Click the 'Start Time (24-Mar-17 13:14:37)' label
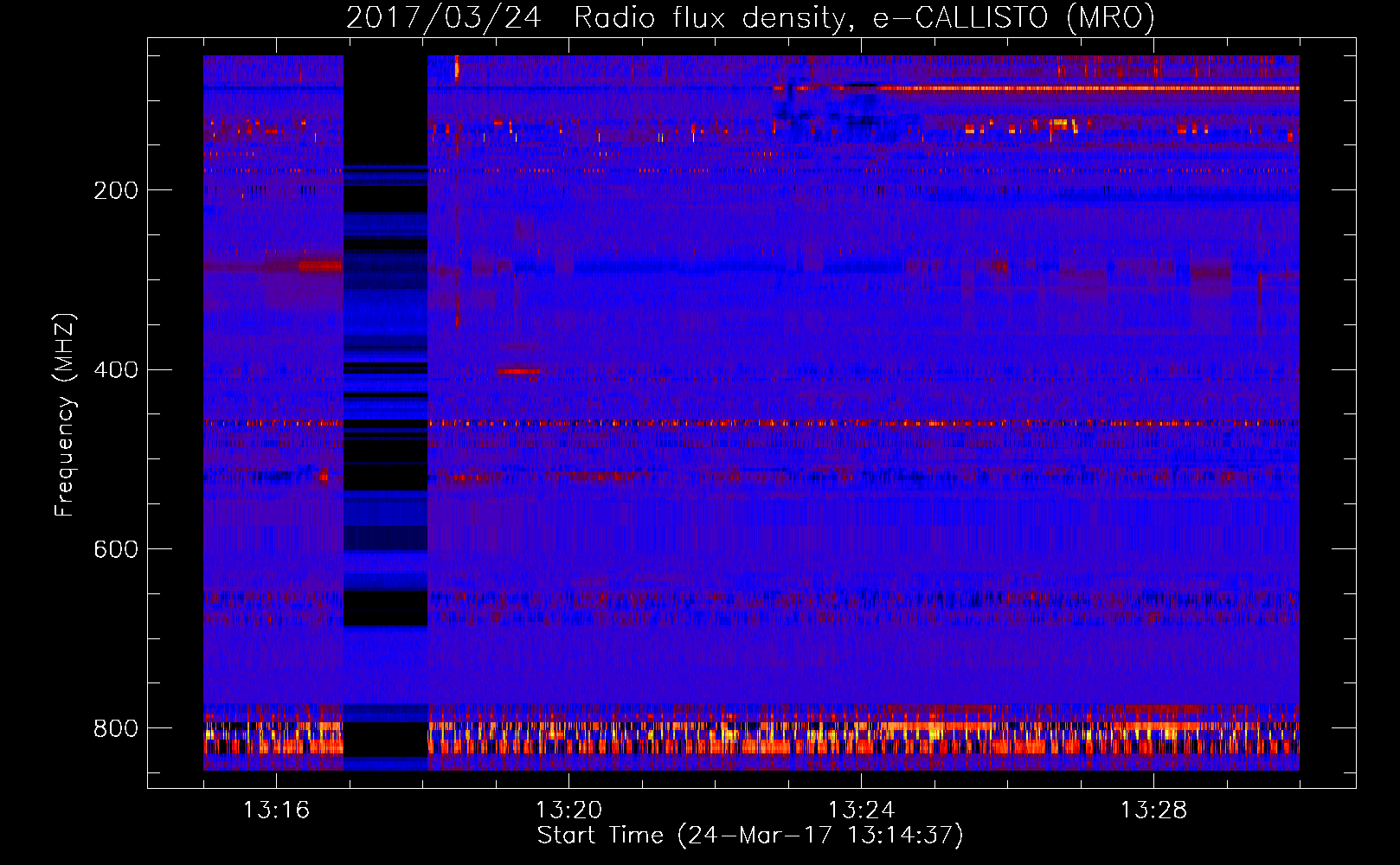Viewport: 1400px width, 865px height. point(750,836)
